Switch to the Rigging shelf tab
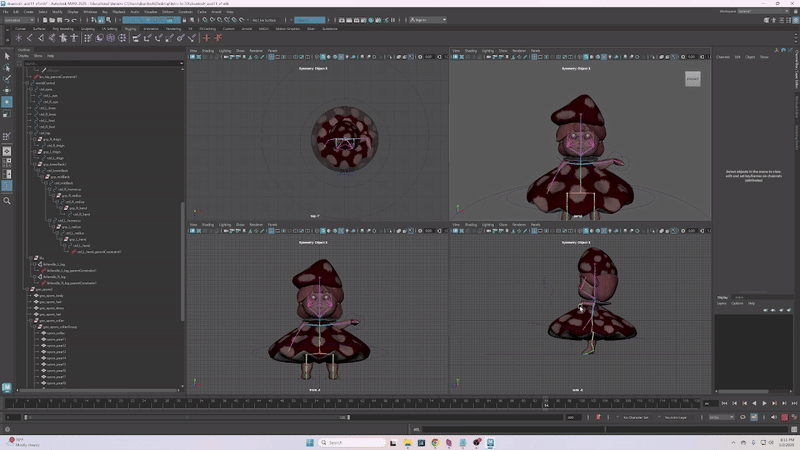The image size is (800, 450). click(x=131, y=28)
